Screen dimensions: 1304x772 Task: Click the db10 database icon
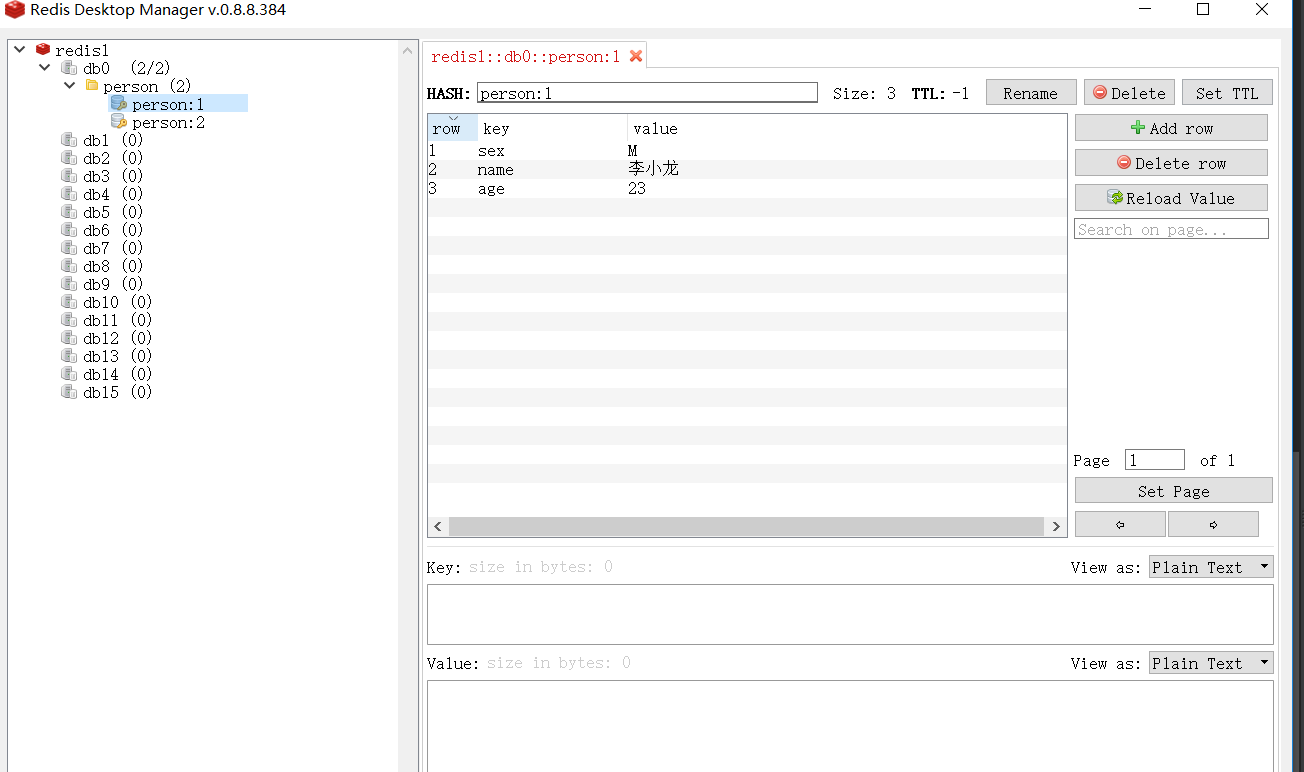tap(69, 302)
